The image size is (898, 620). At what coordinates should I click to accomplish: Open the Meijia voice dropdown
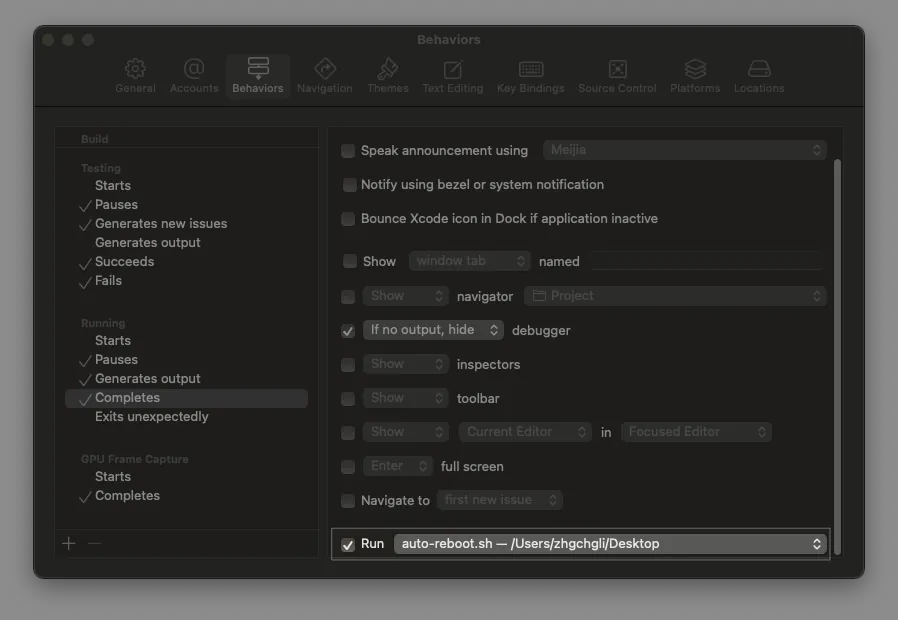pos(685,150)
